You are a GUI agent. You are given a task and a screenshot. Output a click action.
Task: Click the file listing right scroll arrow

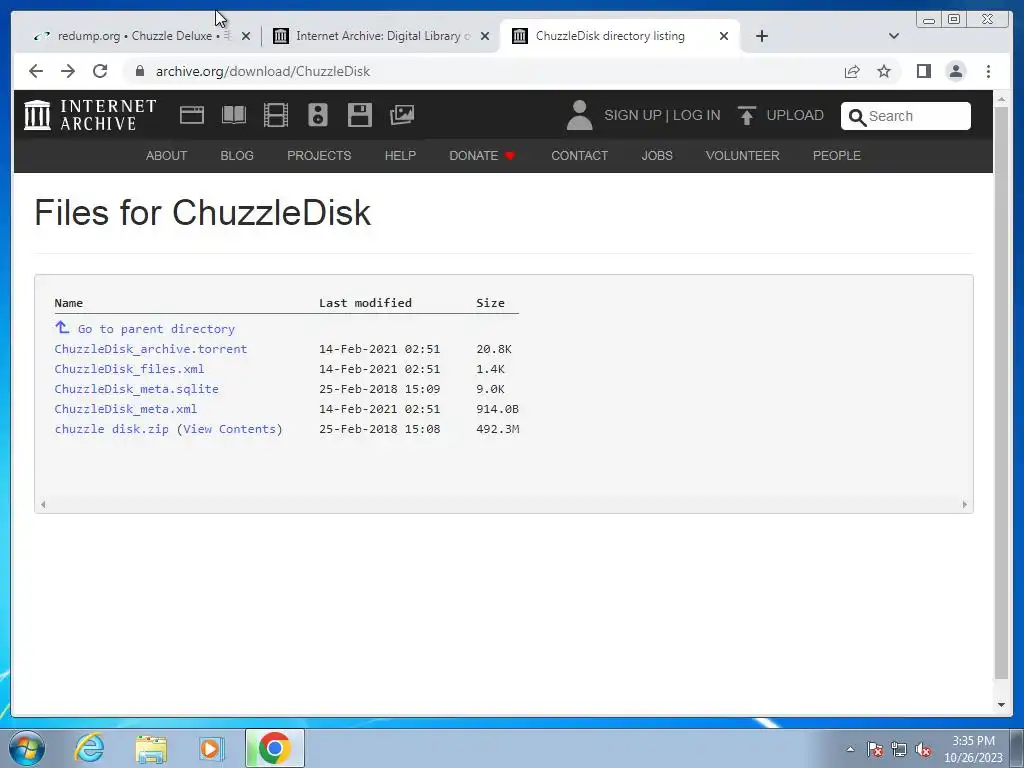click(965, 504)
